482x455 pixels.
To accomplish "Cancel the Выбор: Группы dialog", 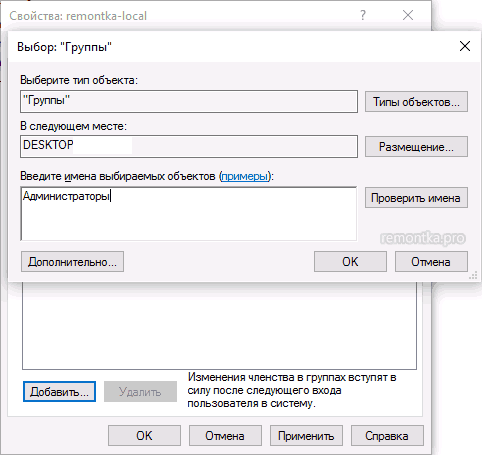I will pyautogui.click(x=431, y=262).
